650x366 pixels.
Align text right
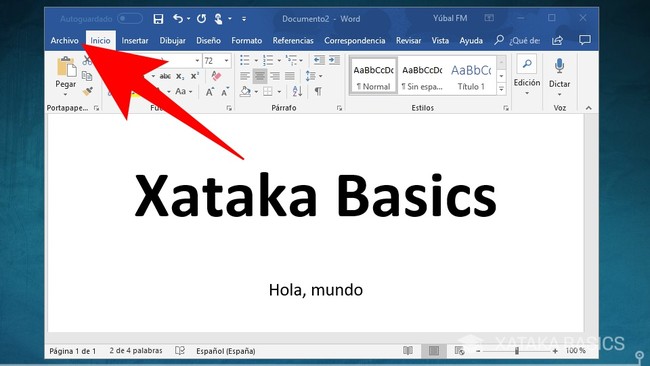(x=275, y=76)
